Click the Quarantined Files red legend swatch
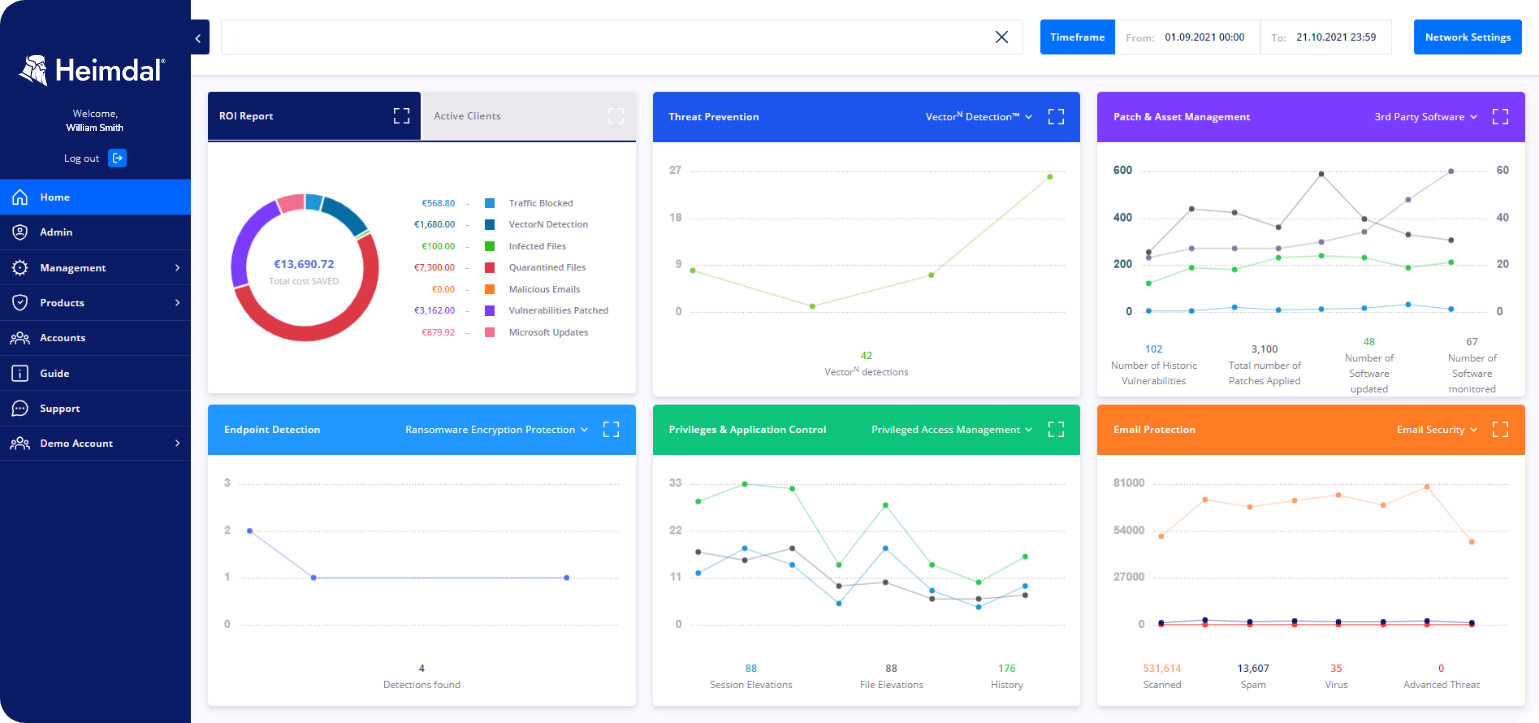This screenshot has height=723, width=1539. 490,268
